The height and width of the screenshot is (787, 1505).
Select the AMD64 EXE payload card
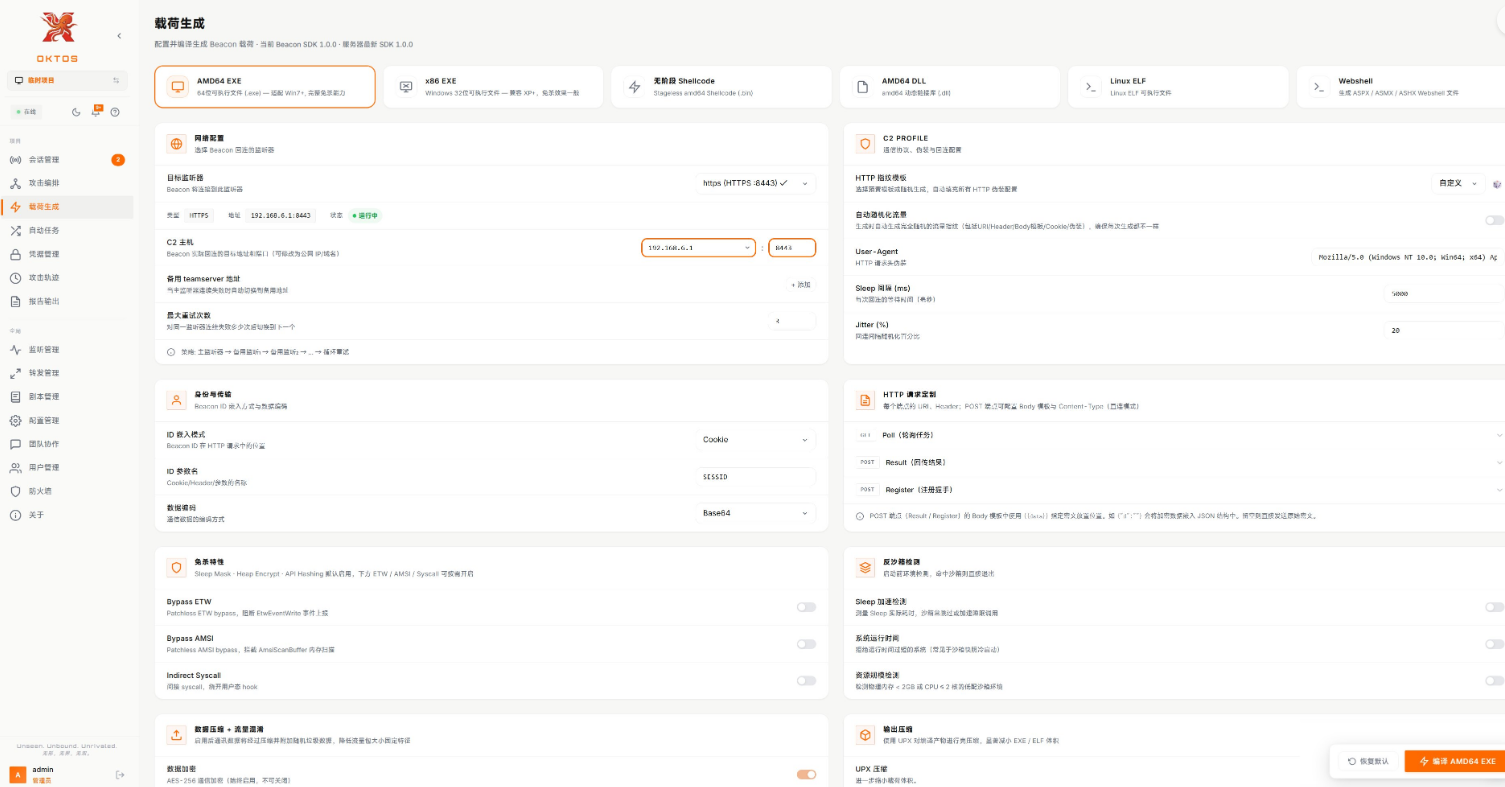click(265, 87)
